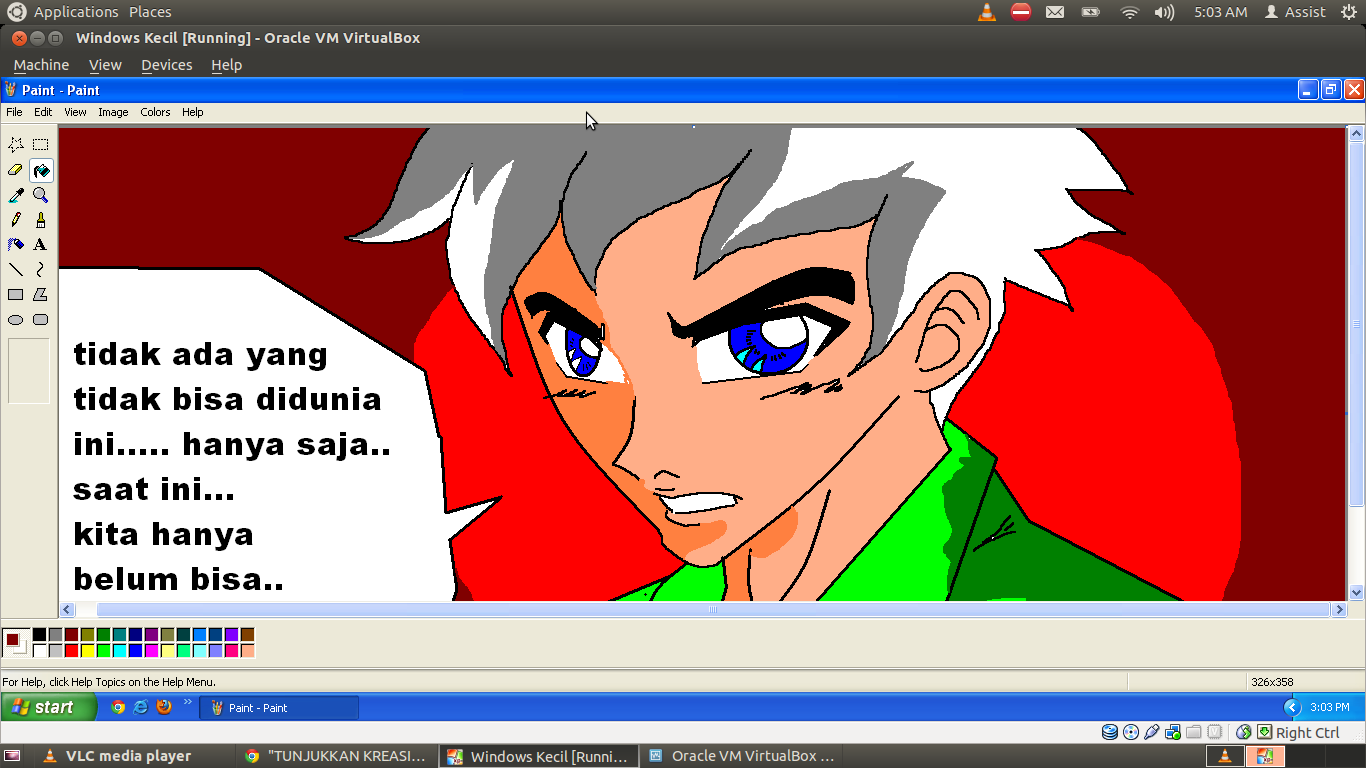Click VirtualBox USB devices status icon
1366x768 pixels.
click(x=1151, y=732)
